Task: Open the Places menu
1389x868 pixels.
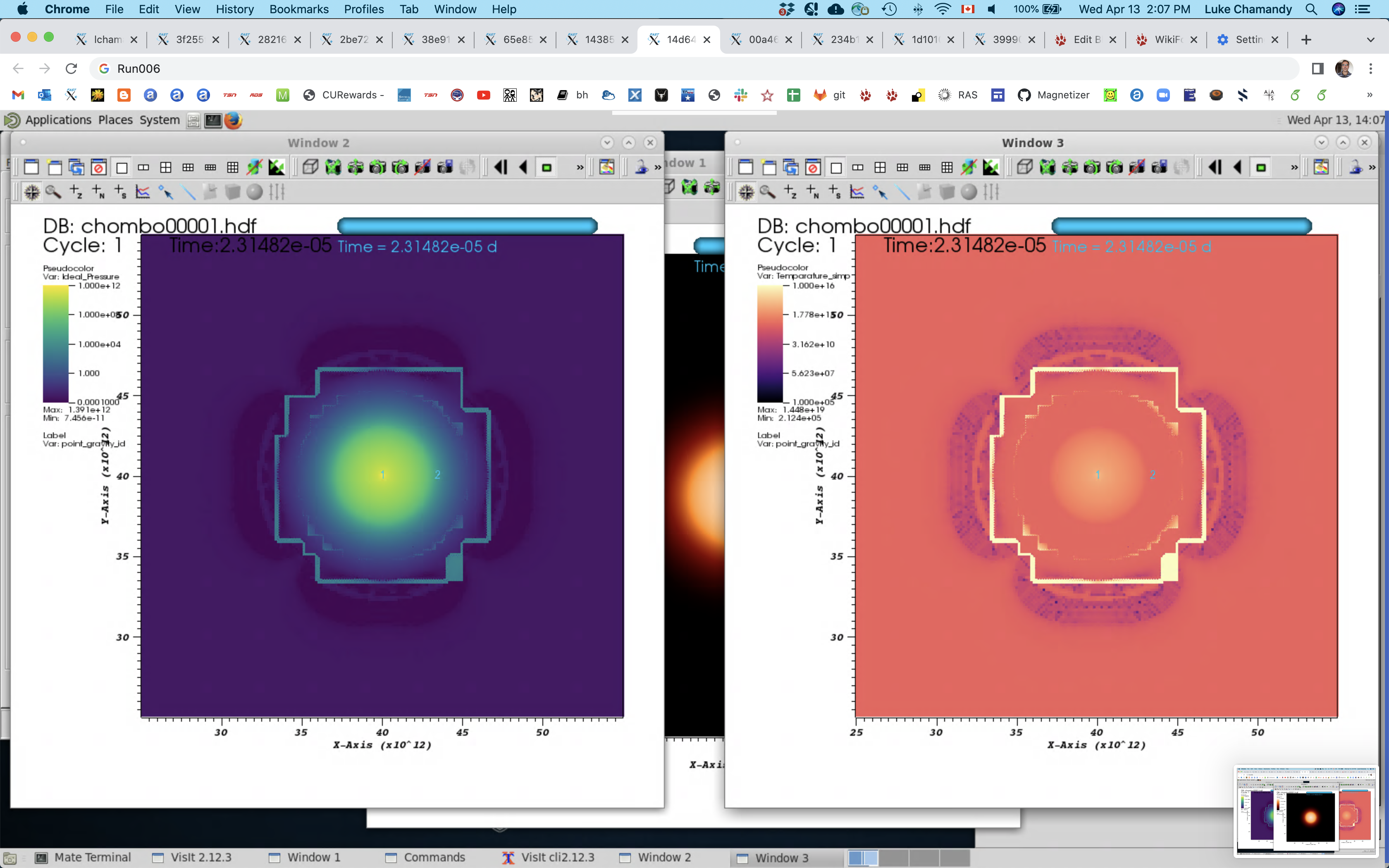Action: click(115, 120)
